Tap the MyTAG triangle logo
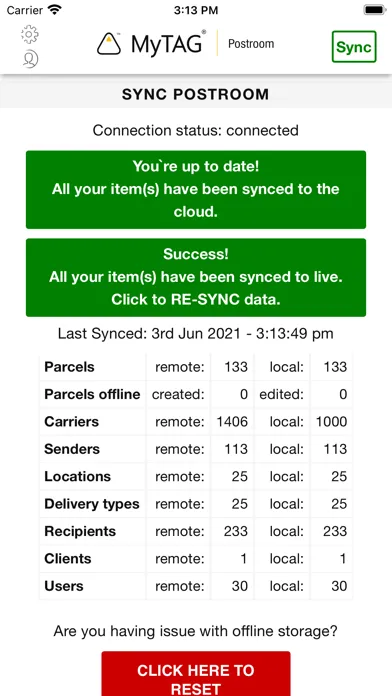Screen dimensions: 392x696 pyautogui.click(x=109, y=44)
